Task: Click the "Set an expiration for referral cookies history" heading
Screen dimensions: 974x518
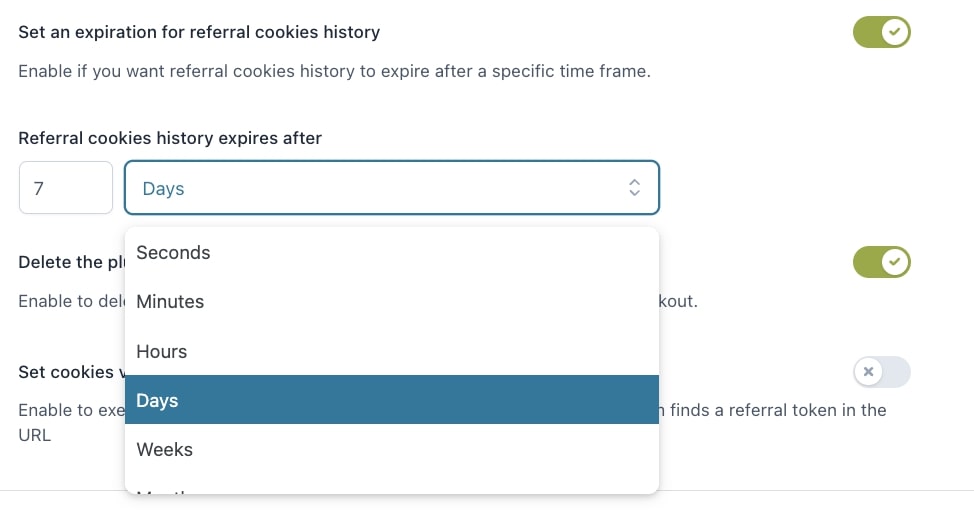Action: pos(199,32)
